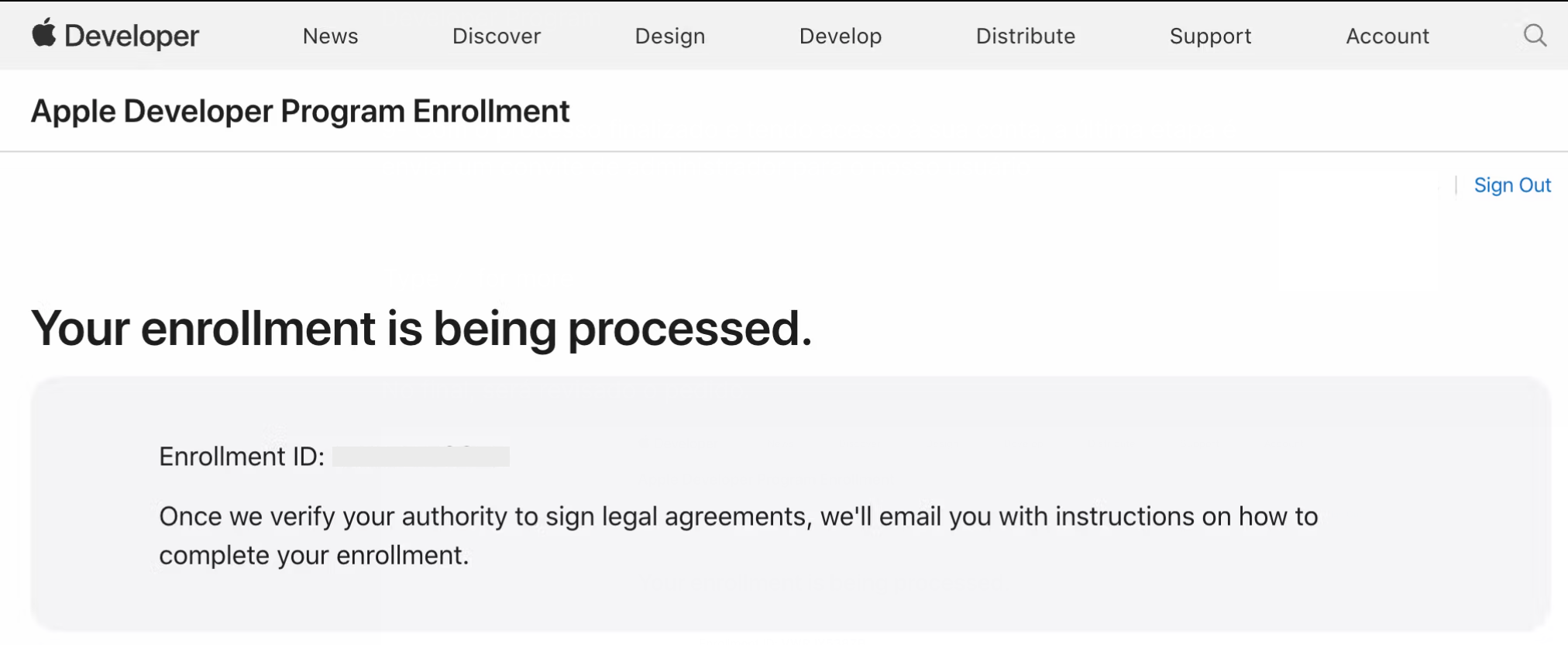Navigate to Distribute
Screen dimensions: 1568x645
(1026, 36)
